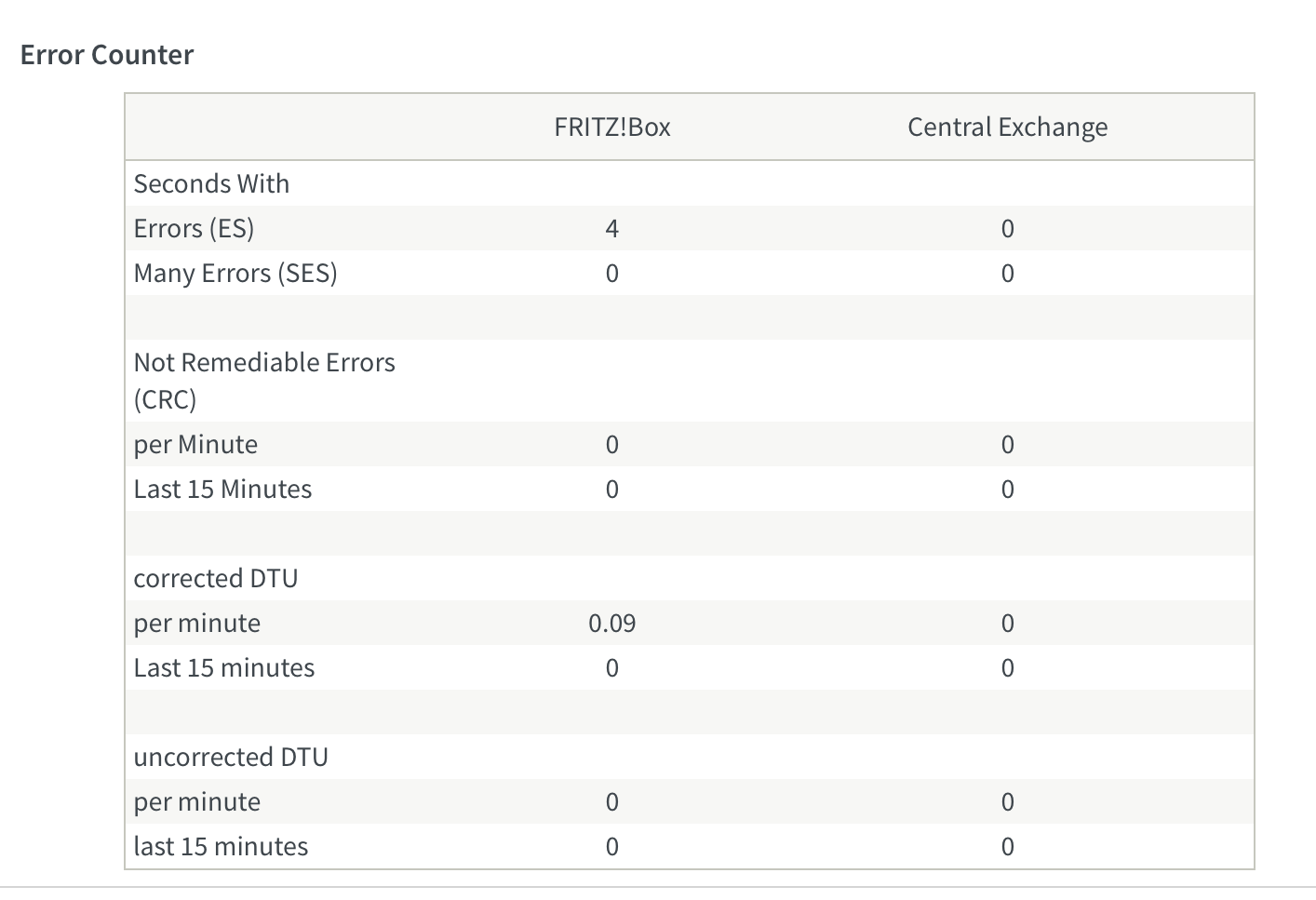Click Central Exchange value for Many Errors (SES)
Screen dimensions: 1316x900
(x=1007, y=274)
